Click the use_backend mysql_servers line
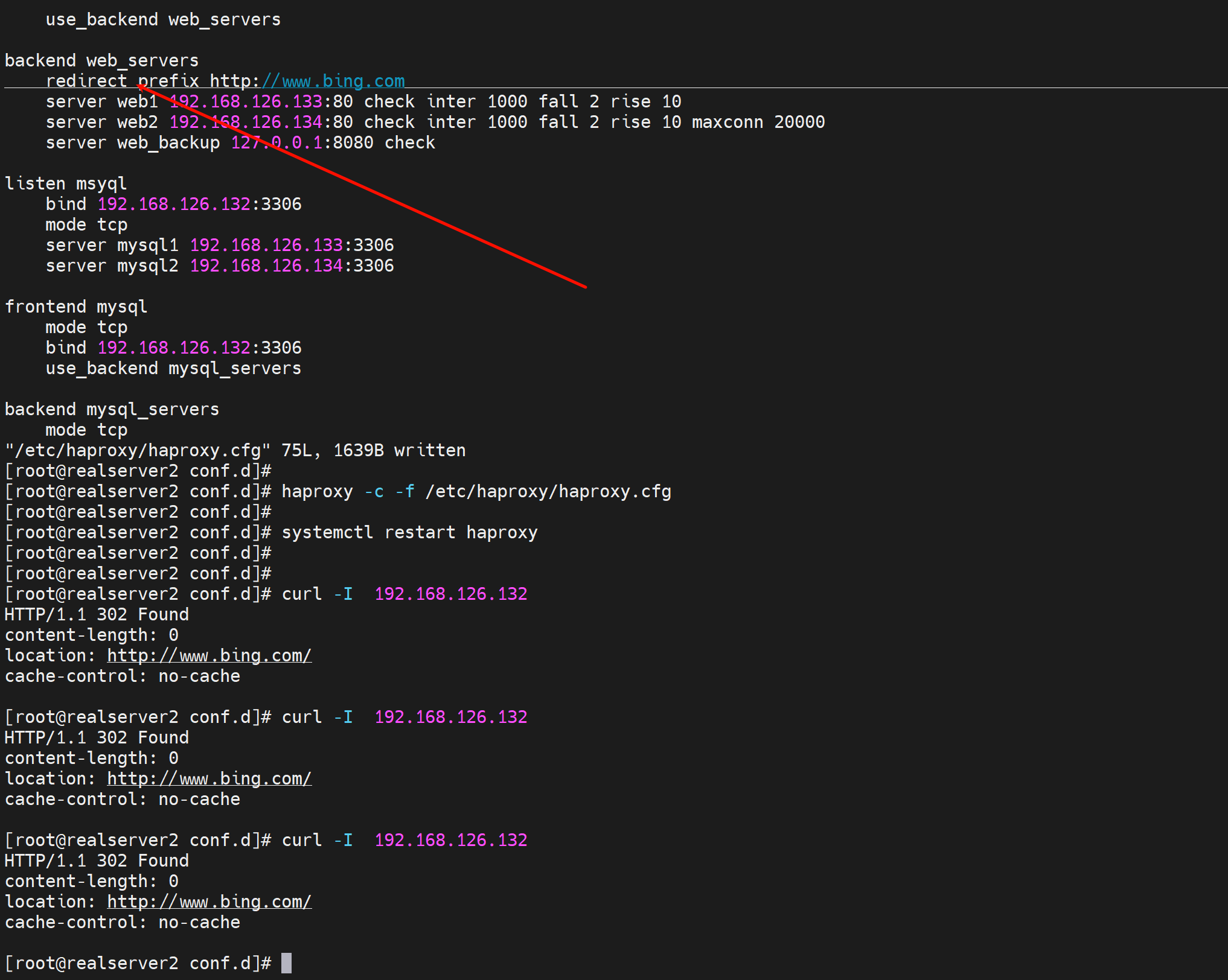Screen dimensions: 1228x980 (x=173, y=368)
